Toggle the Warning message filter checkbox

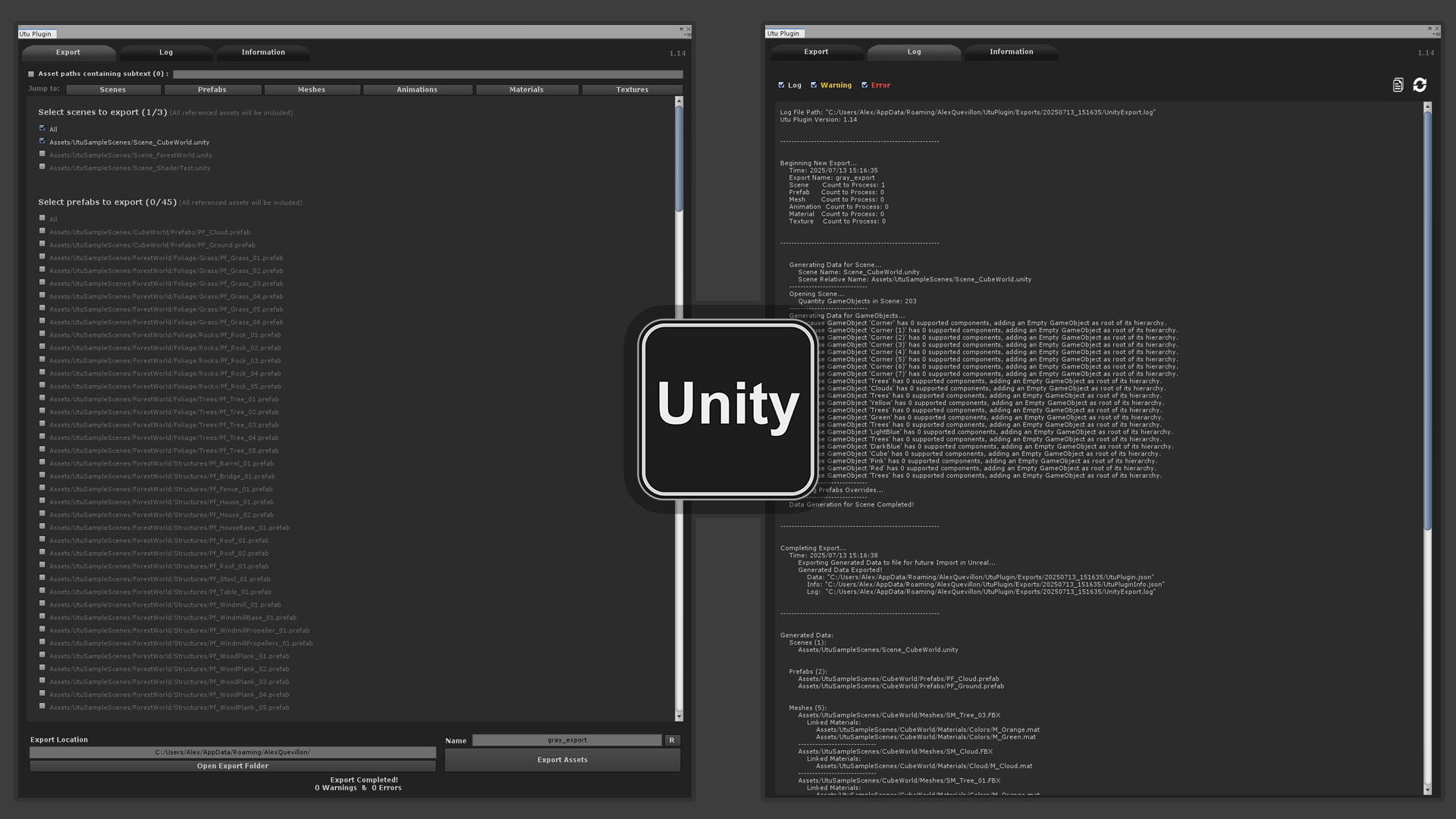point(814,85)
